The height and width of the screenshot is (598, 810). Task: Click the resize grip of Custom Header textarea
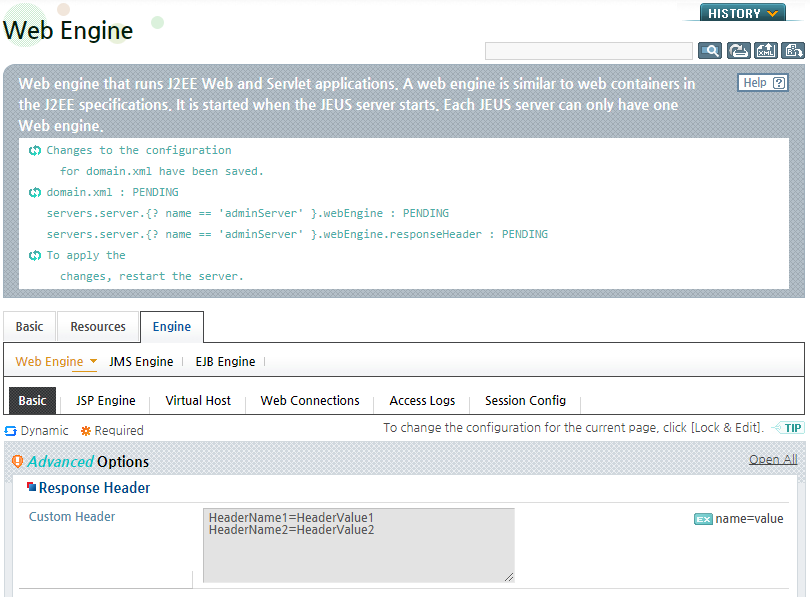point(509,577)
